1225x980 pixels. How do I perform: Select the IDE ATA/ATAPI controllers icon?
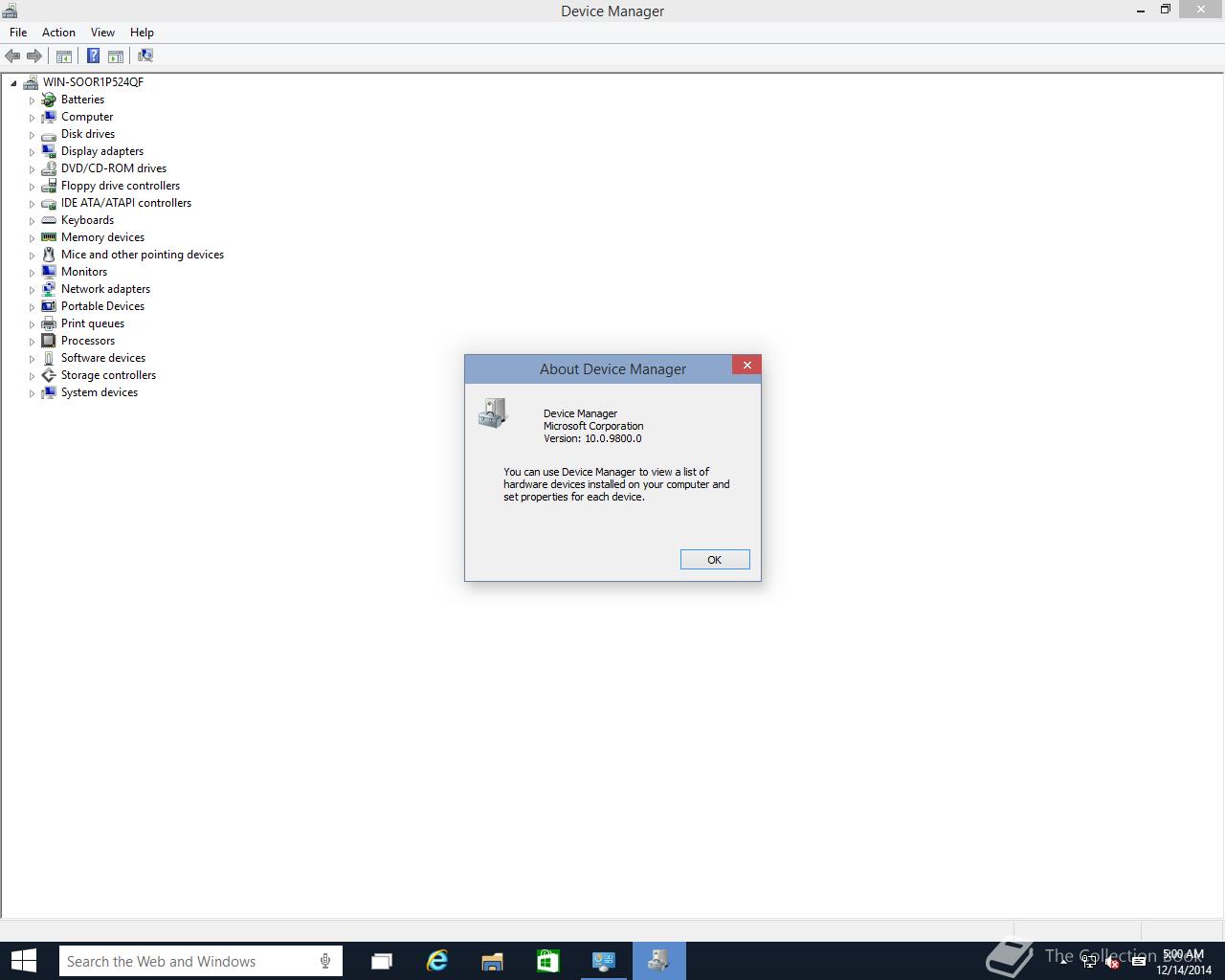click(49, 203)
